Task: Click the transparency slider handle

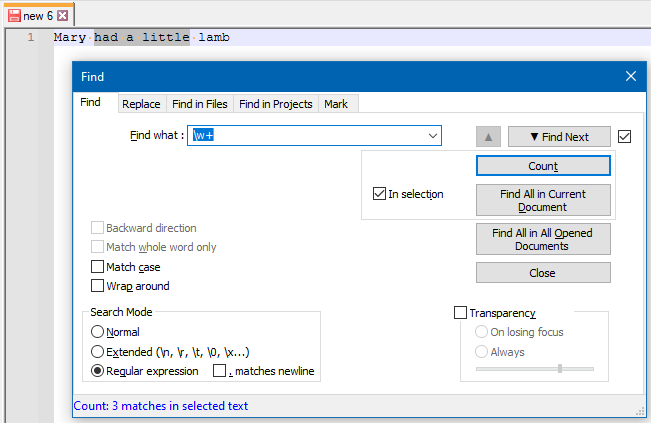Action: pos(559,369)
